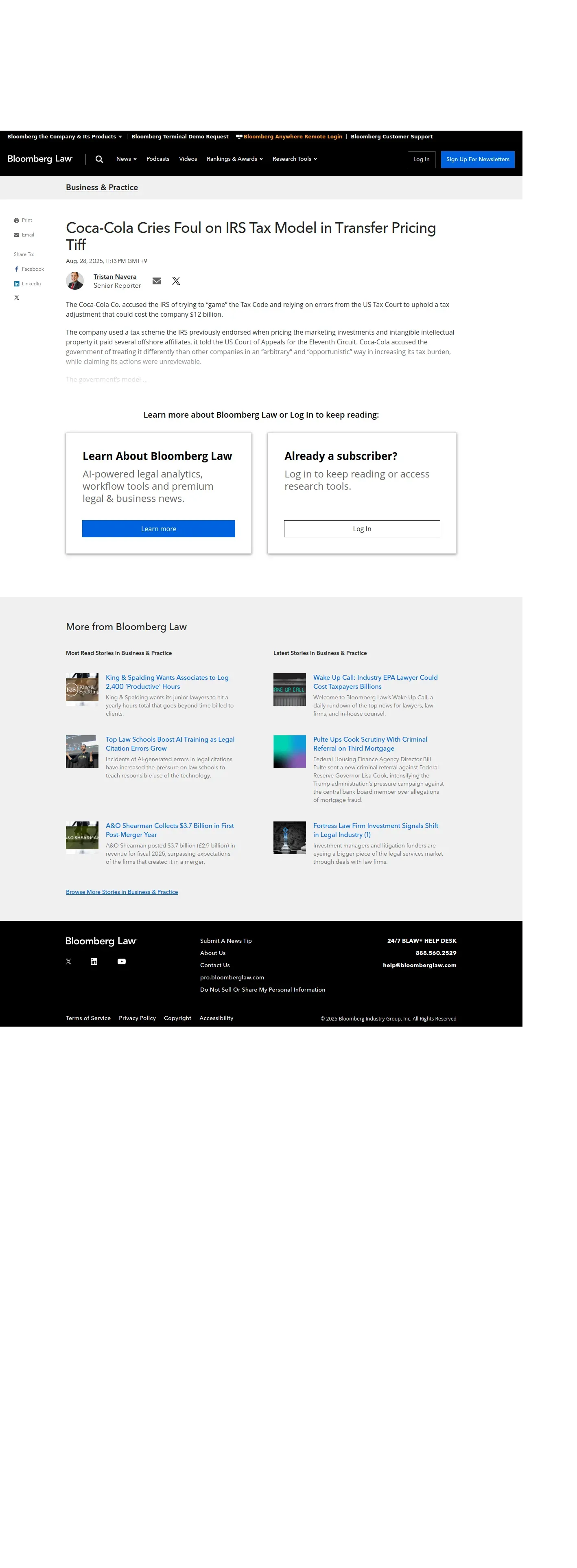
Task: Open footer X social icon
Action: point(69,962)
